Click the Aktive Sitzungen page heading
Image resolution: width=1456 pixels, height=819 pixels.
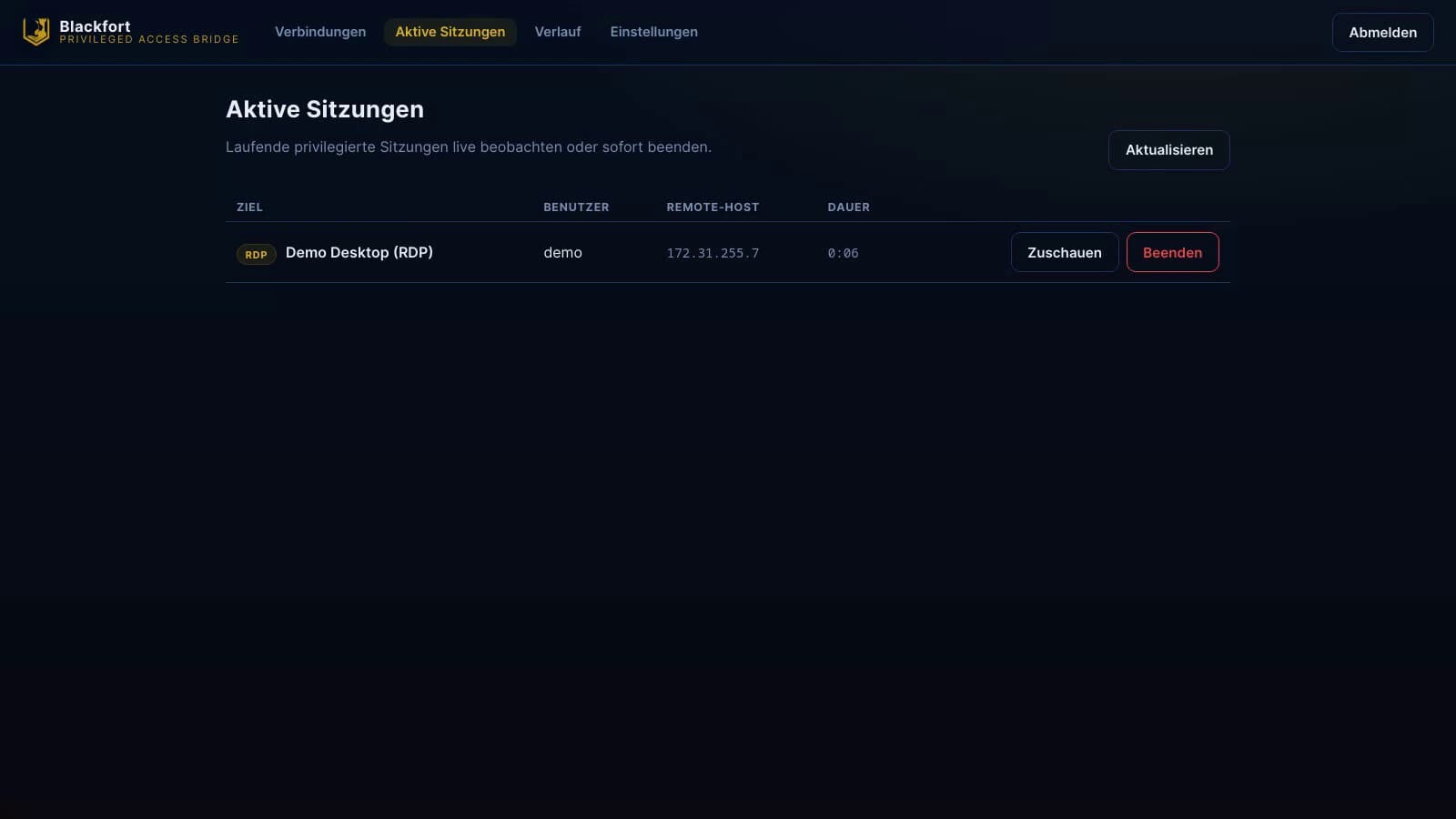coord(325,109)
